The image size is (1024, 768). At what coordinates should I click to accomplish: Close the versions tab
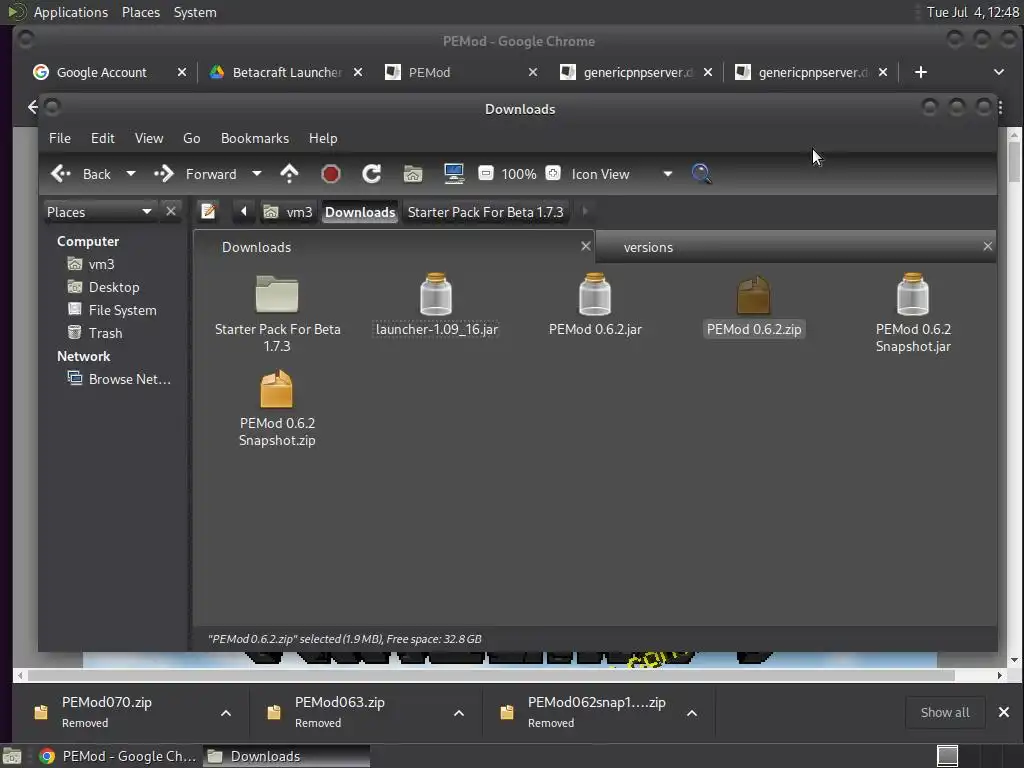tap(987, 246)
